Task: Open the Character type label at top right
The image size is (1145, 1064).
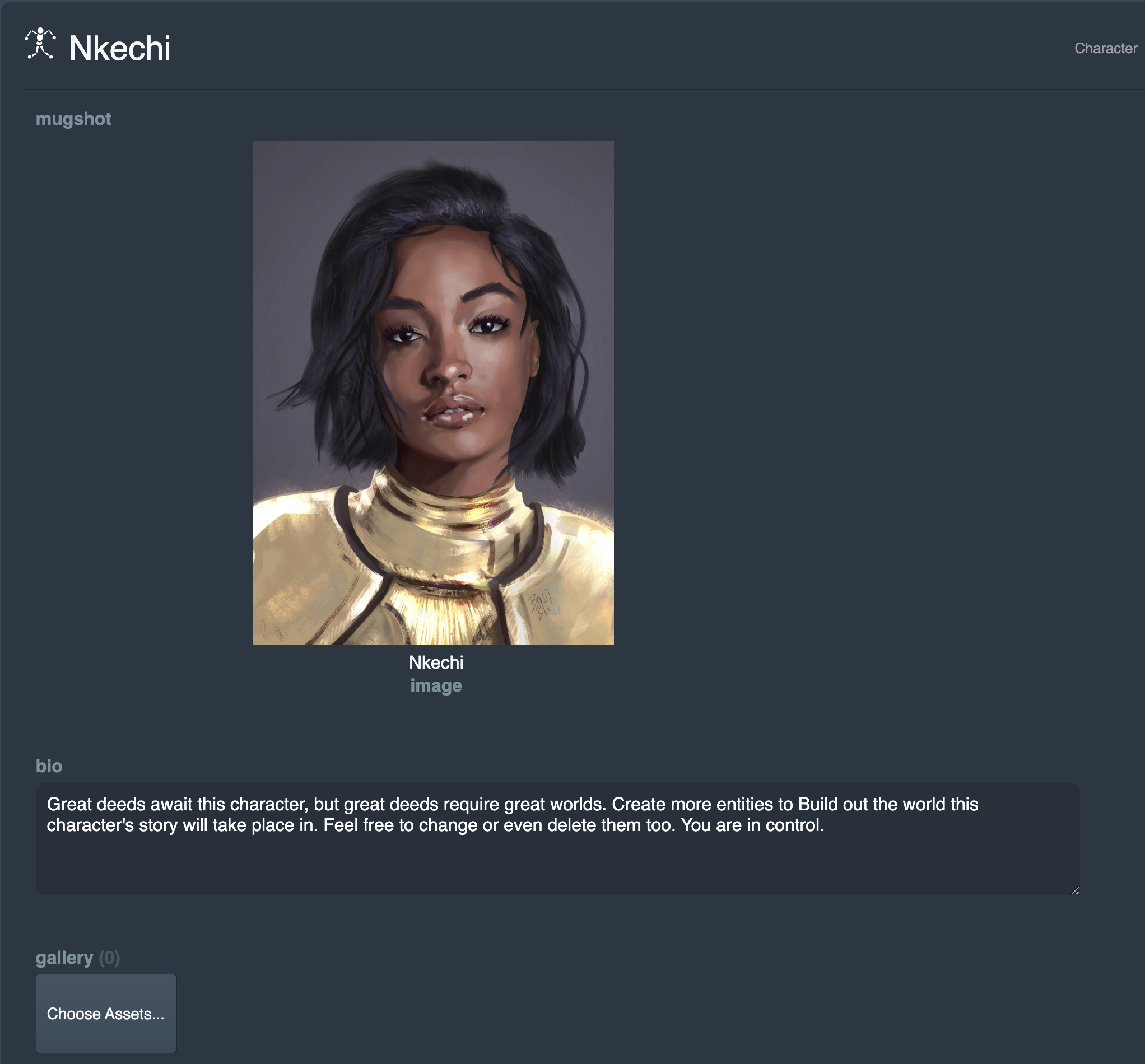Action: pyautogui.click(x=1105, y=48)
